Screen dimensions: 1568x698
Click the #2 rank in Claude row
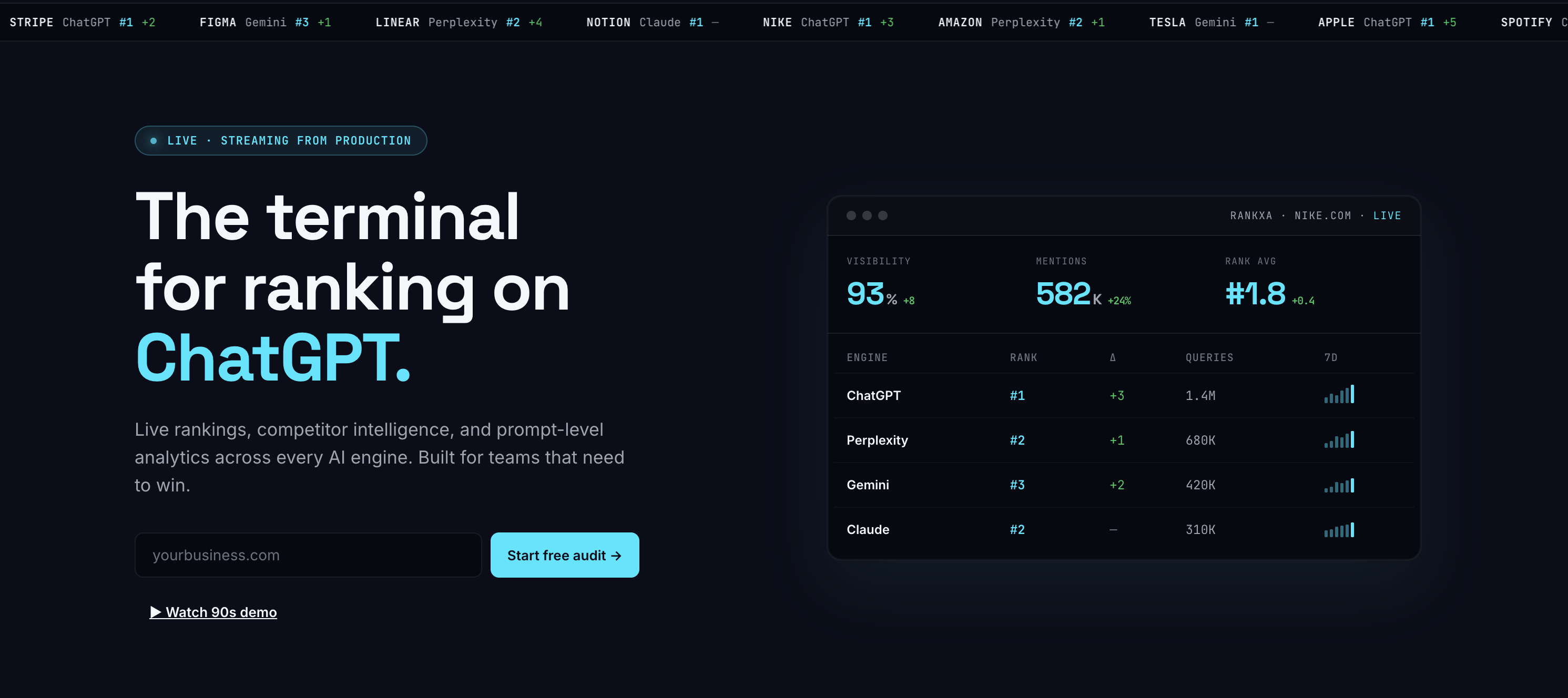[x=1017, y=529]
